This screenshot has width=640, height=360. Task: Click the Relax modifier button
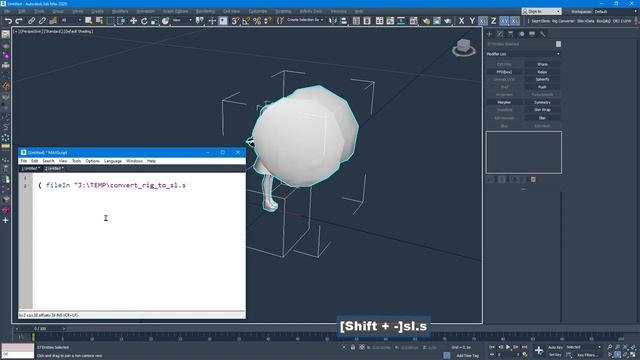tap(542, 72)
